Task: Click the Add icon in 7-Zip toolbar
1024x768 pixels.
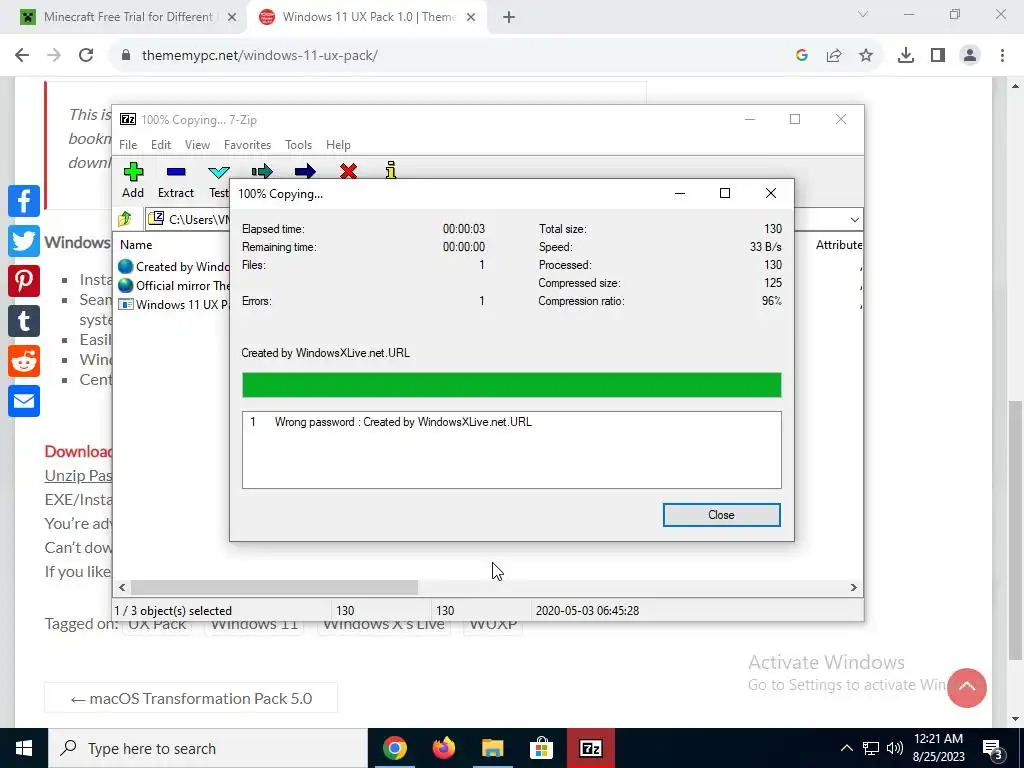Action: (133, 172)
